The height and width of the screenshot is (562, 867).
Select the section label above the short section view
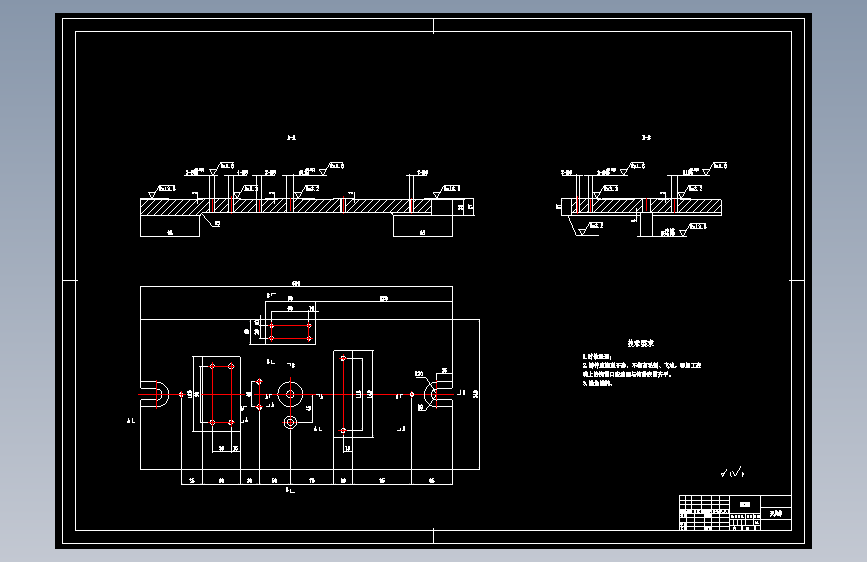coord(646,137)
